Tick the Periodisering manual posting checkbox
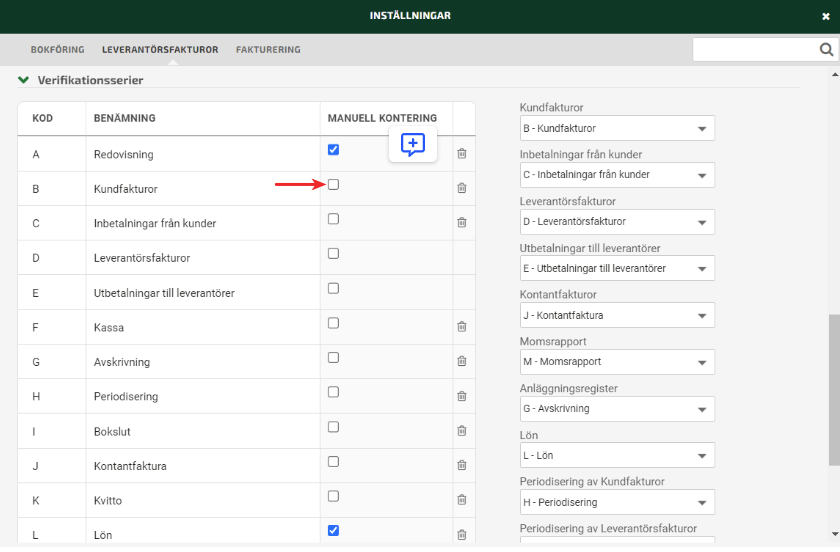Image resolution: width=840 pixels, height=552 pixels. click(x=334, y=392)
